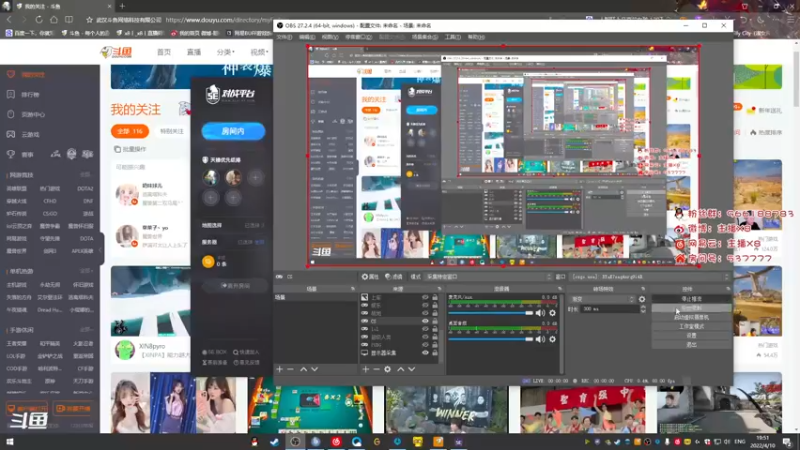800x450 pixels.
Task: Mute the 桌面音频 speaker icon
Action: click(x=540, y=339)
